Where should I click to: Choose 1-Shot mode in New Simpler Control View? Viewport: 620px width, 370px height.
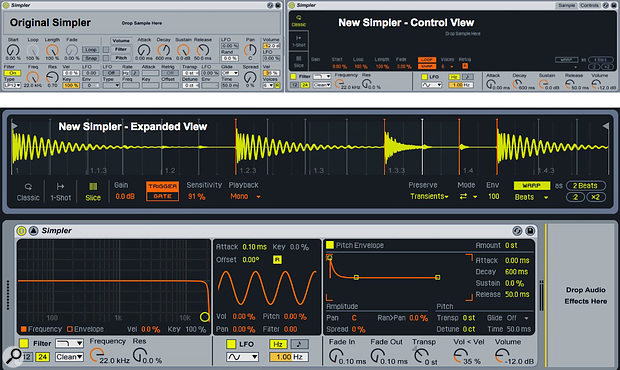(299, 41)
